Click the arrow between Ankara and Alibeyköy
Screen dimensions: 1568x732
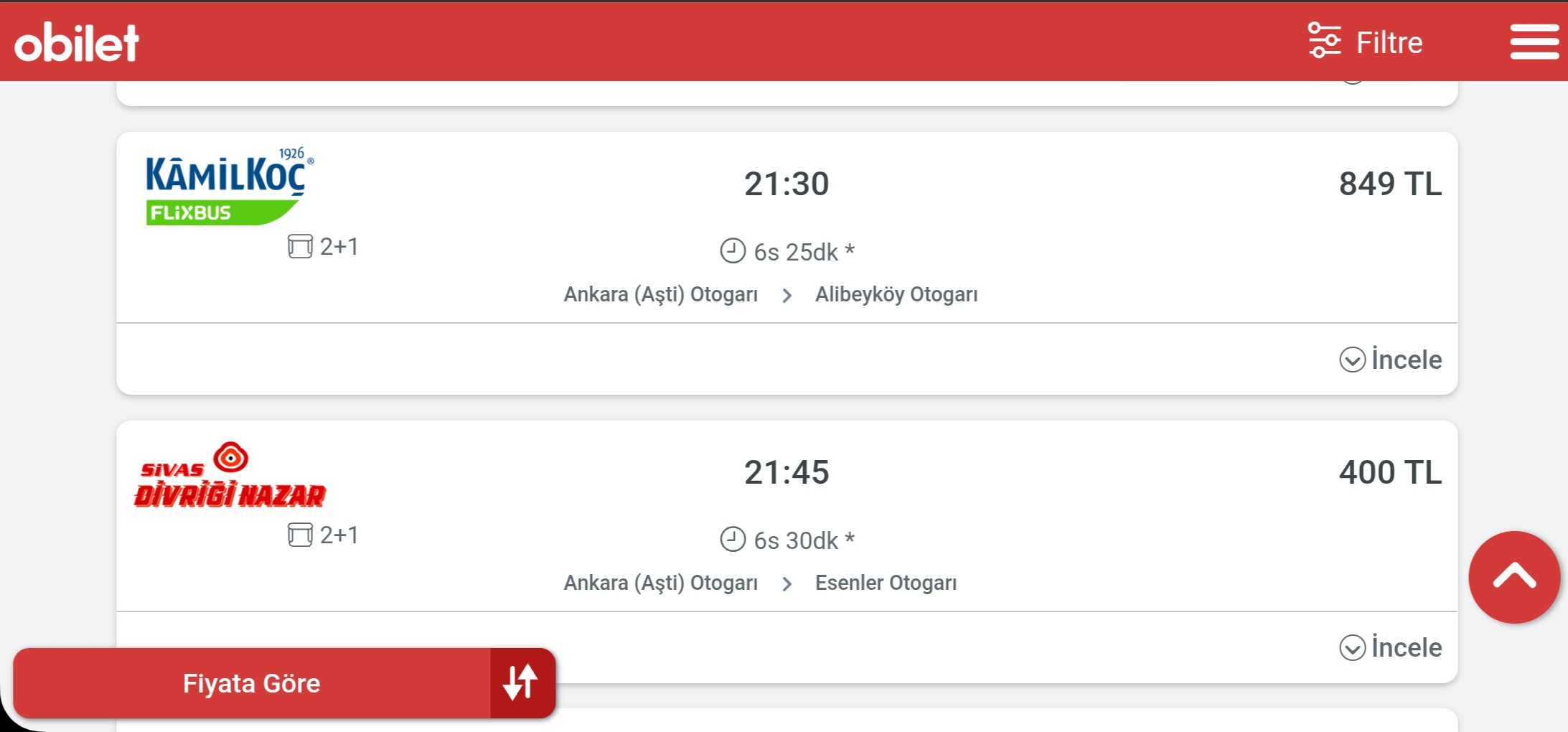click(787, 295)
